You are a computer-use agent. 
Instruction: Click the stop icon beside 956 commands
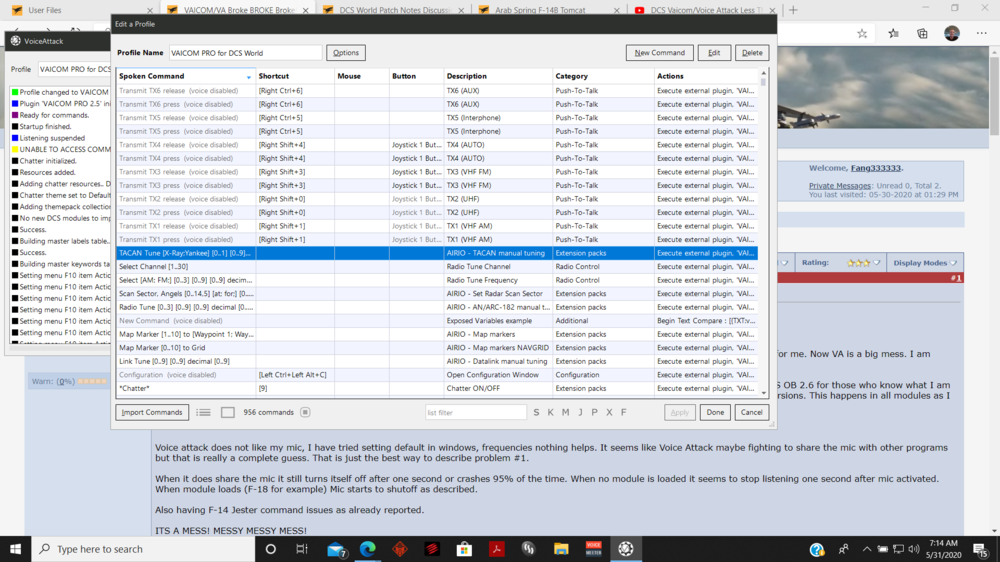305,413
